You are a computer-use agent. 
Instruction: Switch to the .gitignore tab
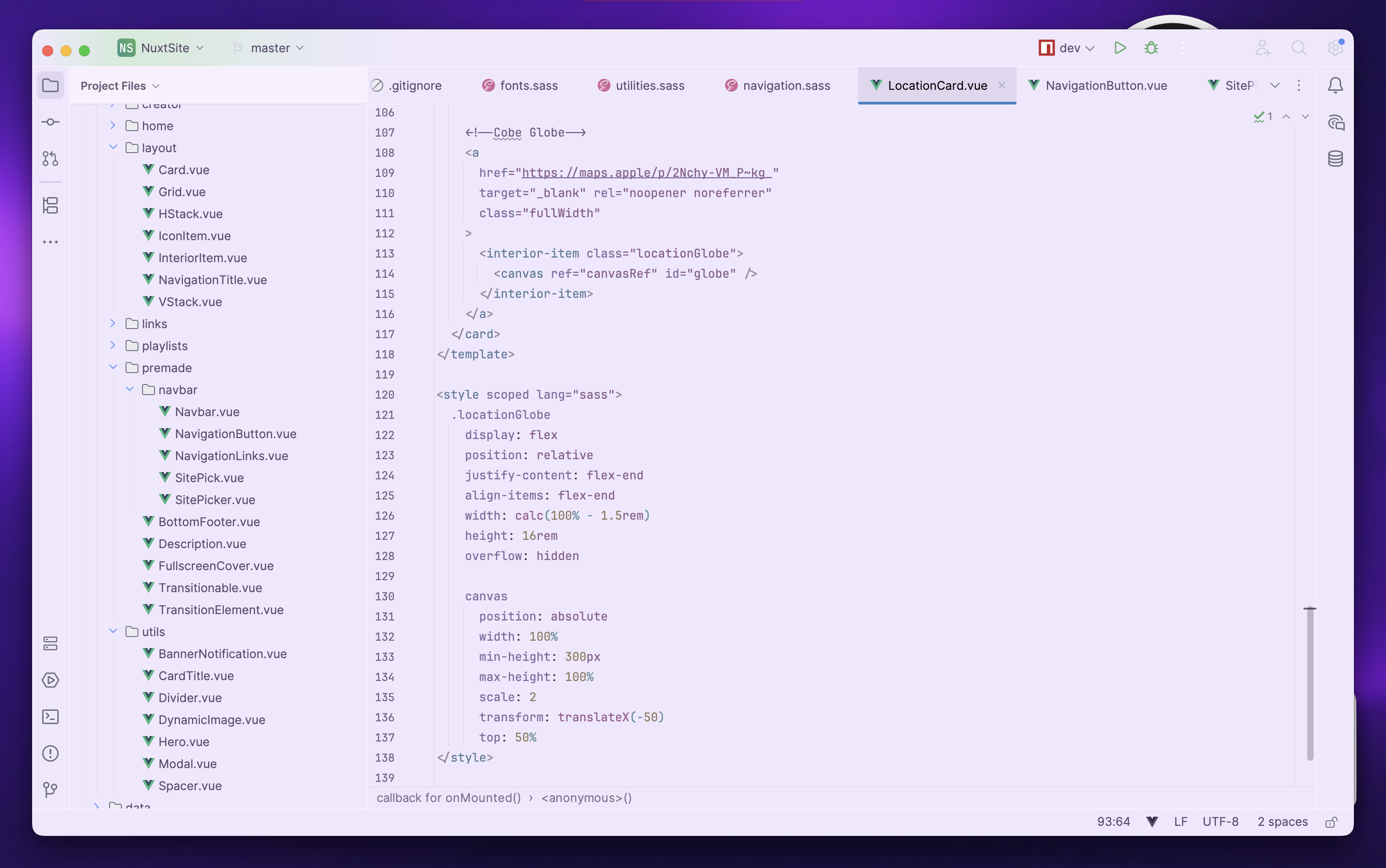407,86
